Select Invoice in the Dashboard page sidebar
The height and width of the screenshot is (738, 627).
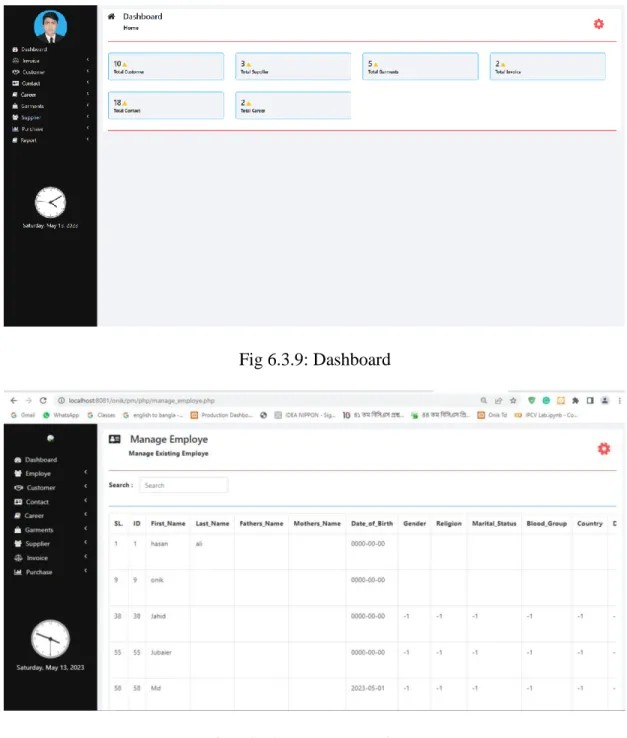tap(31, 61)
